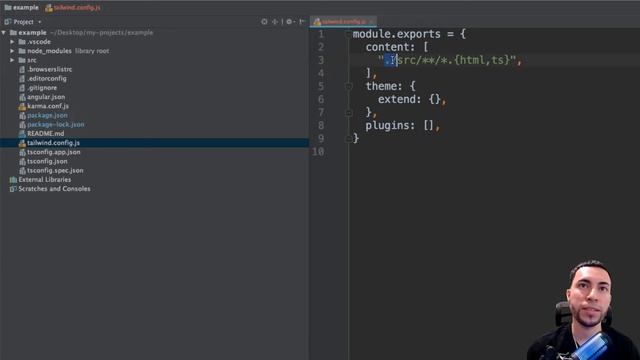The image size is (640, 360).
Task: Hide the Project tool window
Action: [302, 22]
